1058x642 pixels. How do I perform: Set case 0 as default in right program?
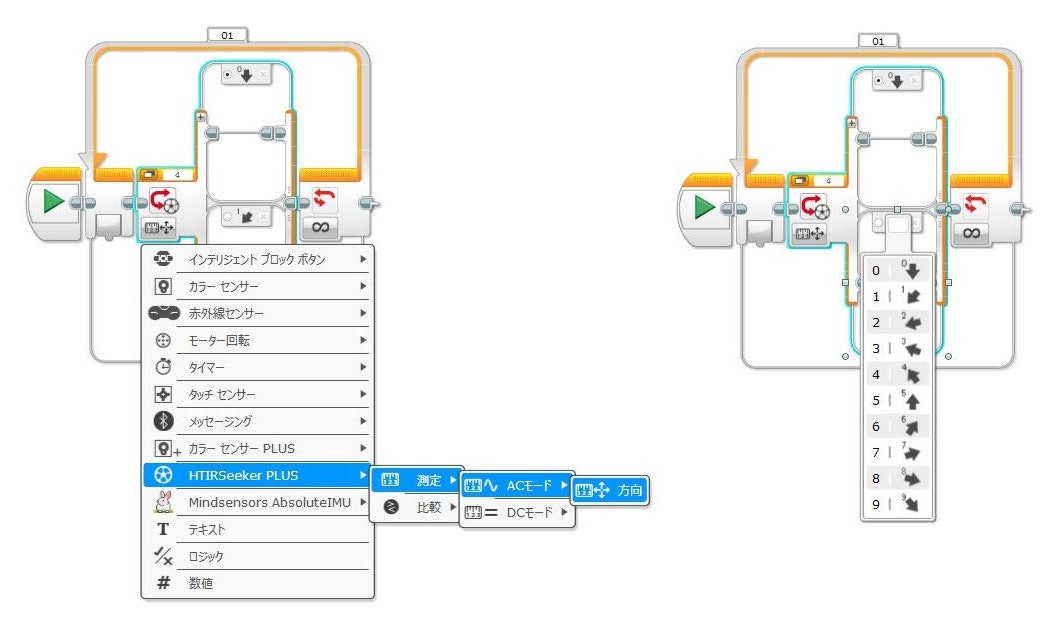878,80
